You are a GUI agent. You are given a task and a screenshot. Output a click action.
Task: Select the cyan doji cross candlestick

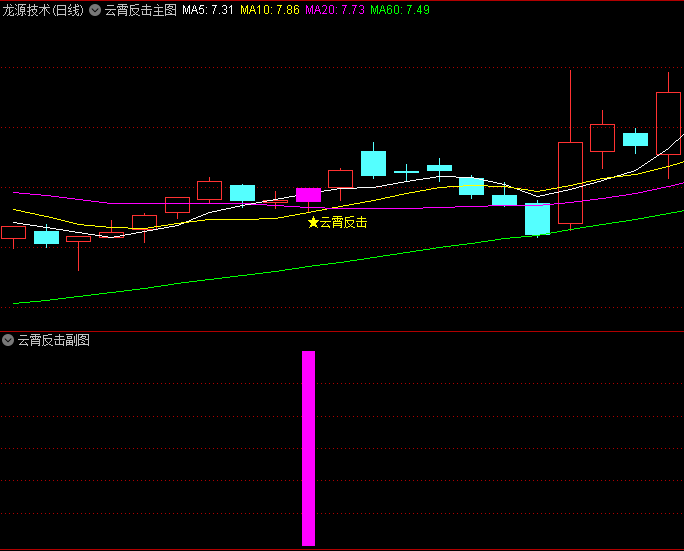(x=407, y=172)
